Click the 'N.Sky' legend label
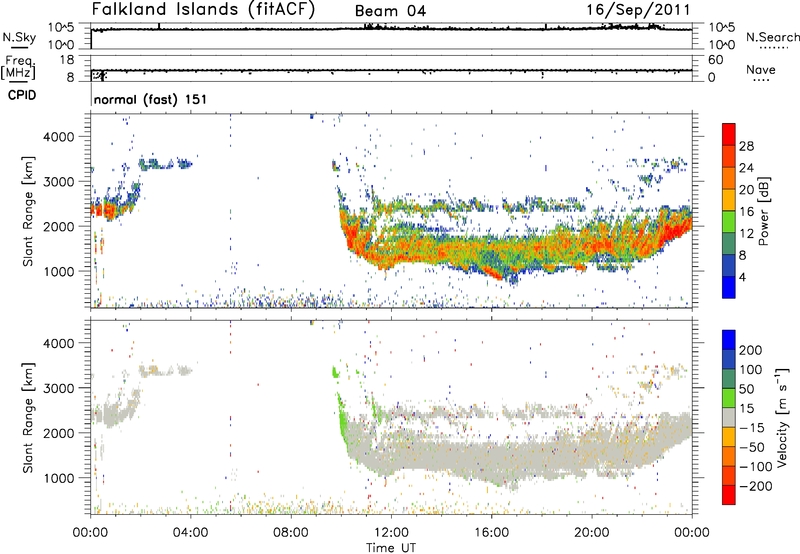 pyautogui.click(x=19, y=37)
